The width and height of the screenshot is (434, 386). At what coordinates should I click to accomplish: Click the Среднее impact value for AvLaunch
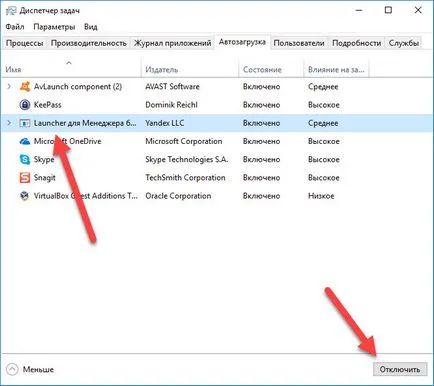[323, 87]
